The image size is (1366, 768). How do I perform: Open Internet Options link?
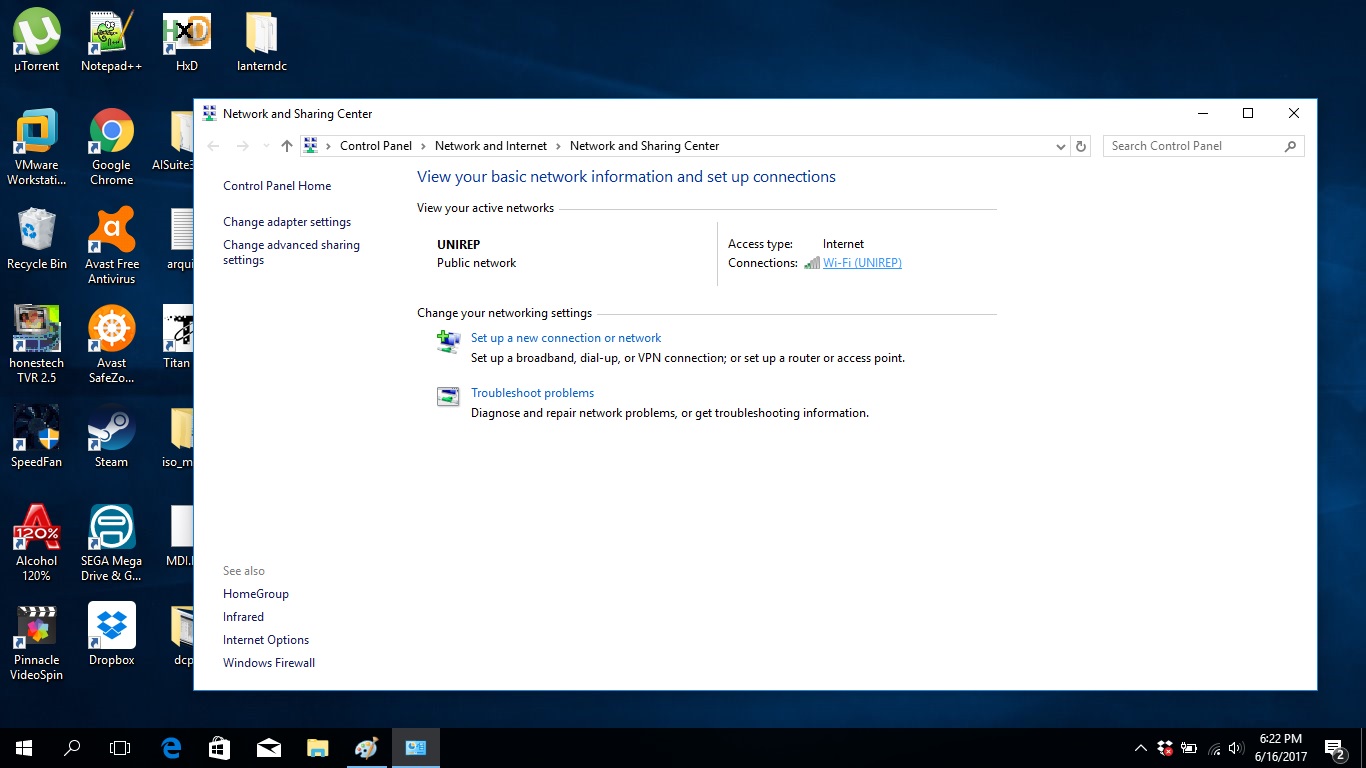[x=266, y=640]
